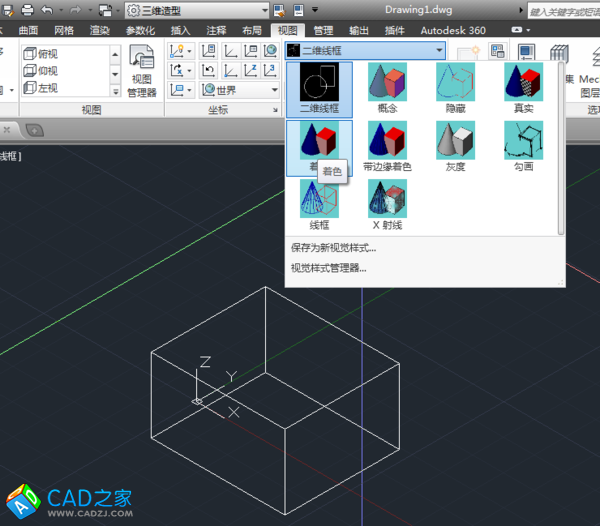Open 视图管理器 (View Manager)

pyautogui.click(x=143, y=72)
